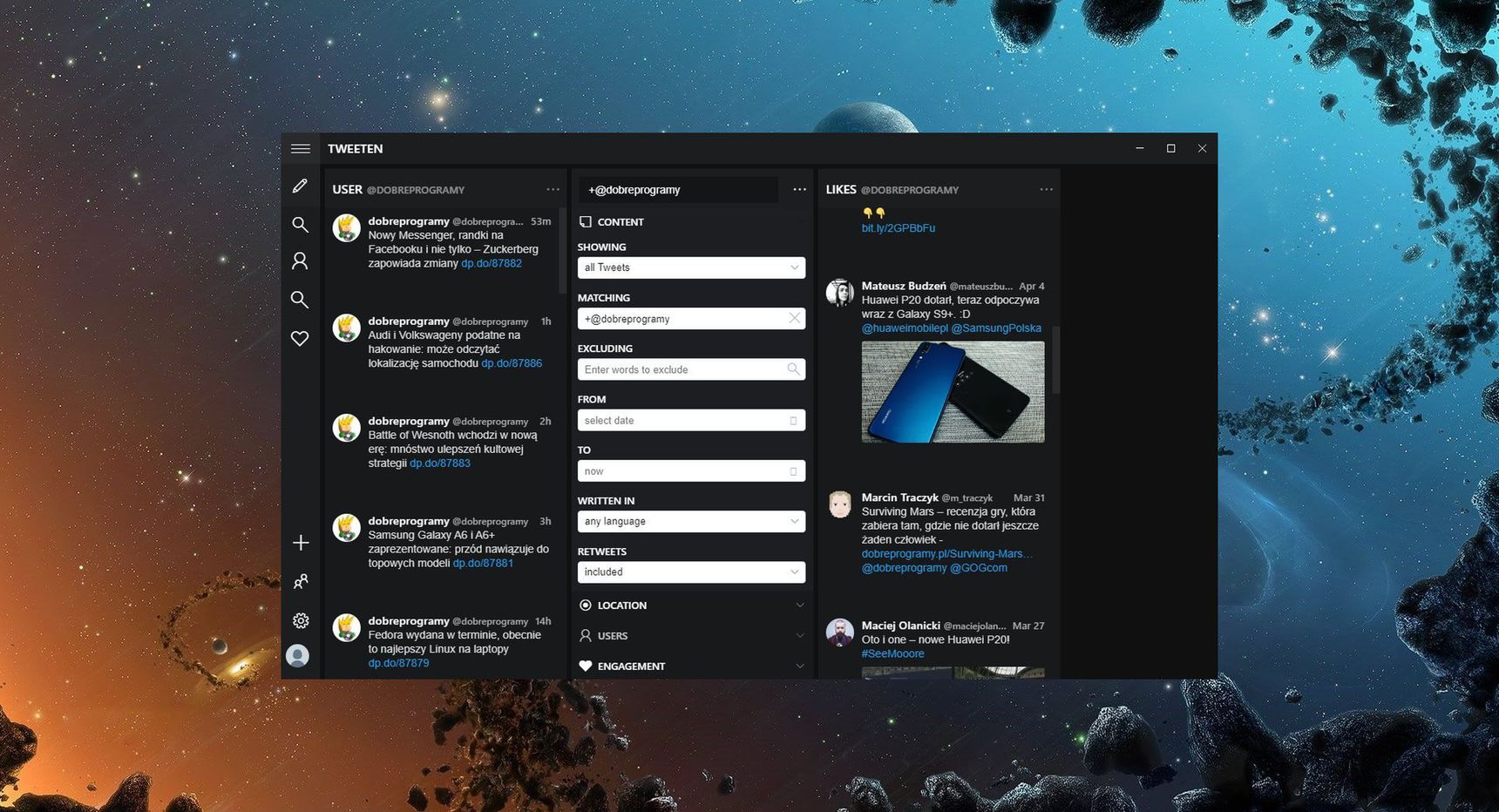The width and height of the screenshot is (1499, 812).
Task: Click Maciej Olanicki's avatar
Action: point(840,633)
